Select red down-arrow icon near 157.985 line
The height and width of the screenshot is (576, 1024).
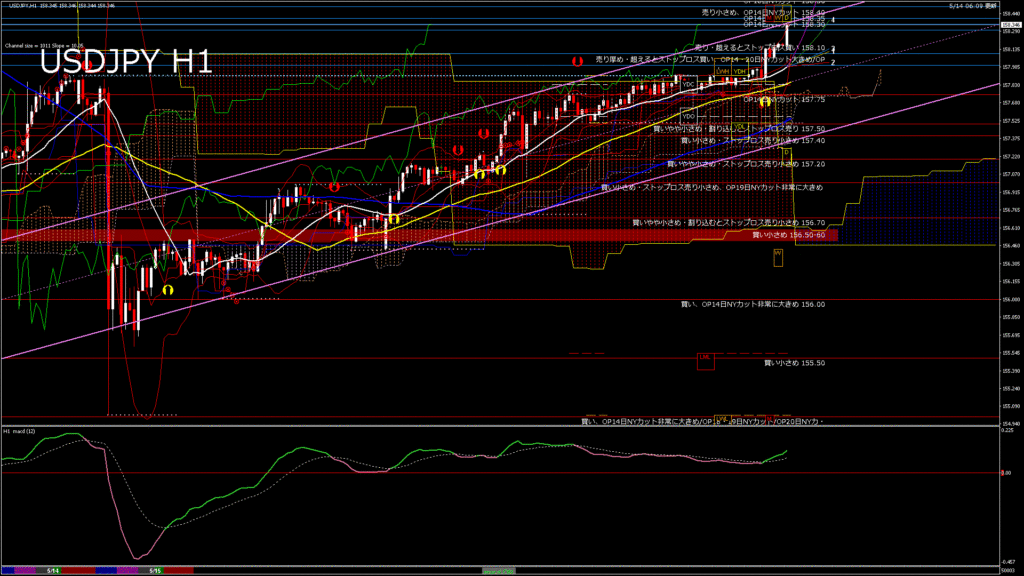click(577, 61)
